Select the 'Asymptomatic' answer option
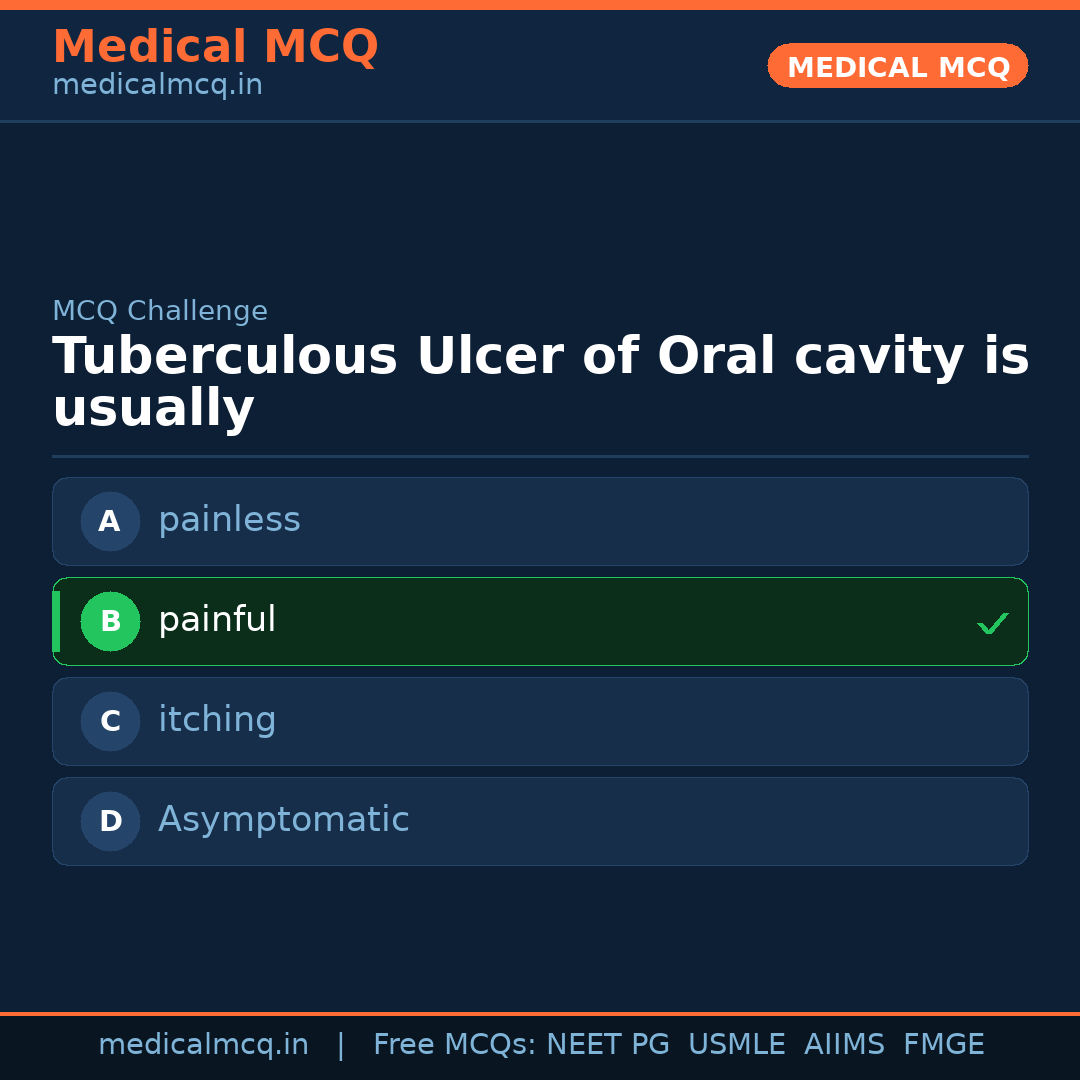 tap(540, 821)
